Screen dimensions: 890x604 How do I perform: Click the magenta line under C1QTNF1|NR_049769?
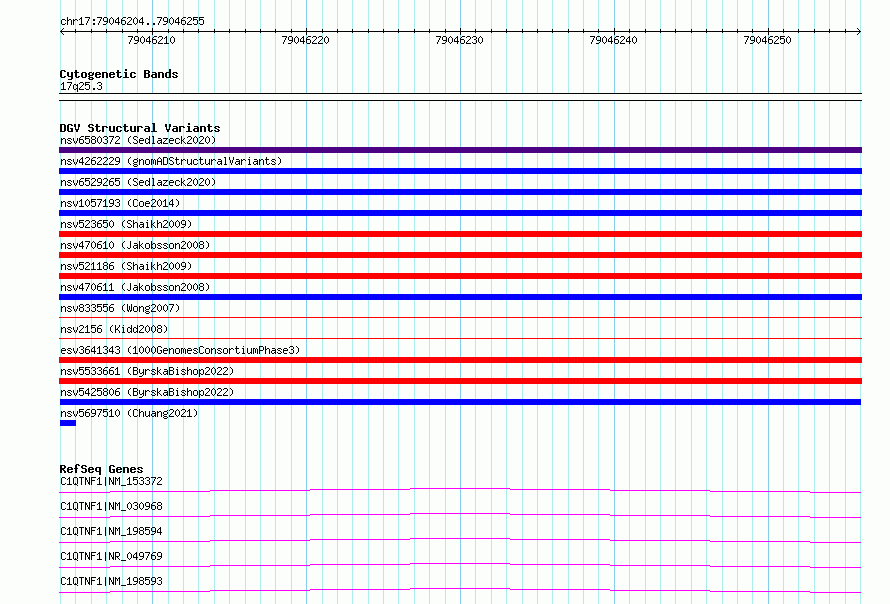[460, 565]
